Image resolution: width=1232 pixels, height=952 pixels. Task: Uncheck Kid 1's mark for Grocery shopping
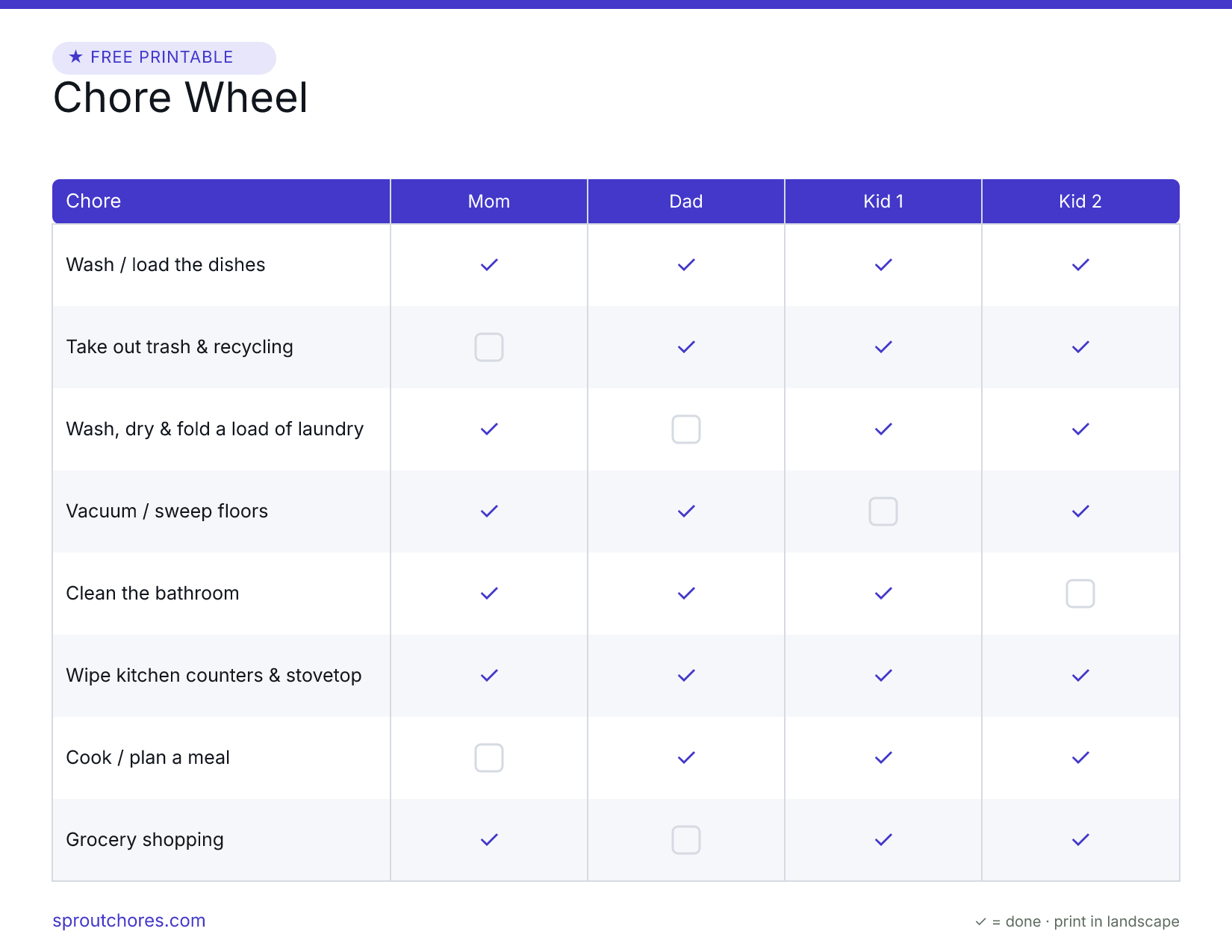coord(883,840)
